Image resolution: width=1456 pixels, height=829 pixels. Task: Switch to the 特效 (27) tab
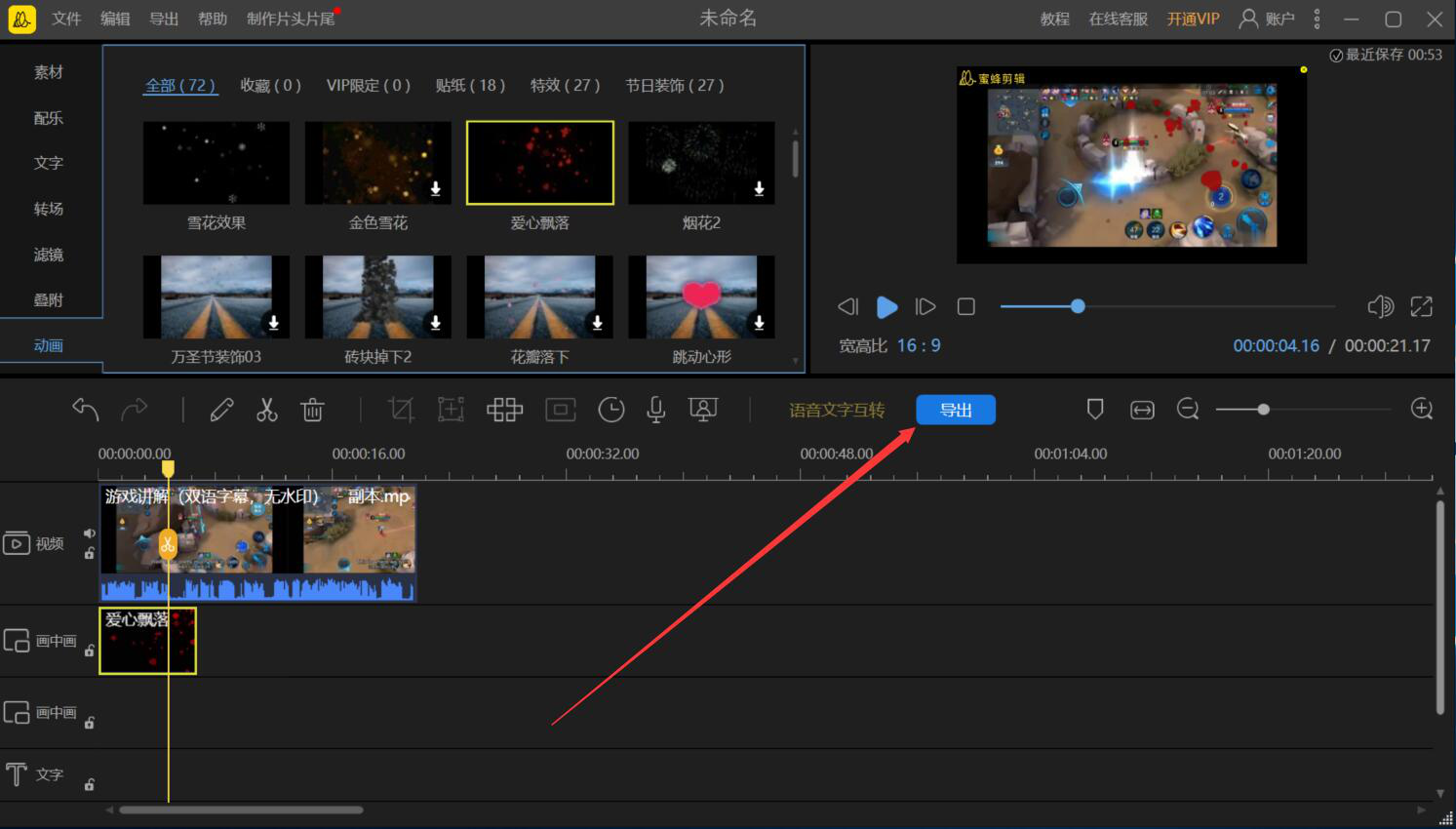pos(565,86)
